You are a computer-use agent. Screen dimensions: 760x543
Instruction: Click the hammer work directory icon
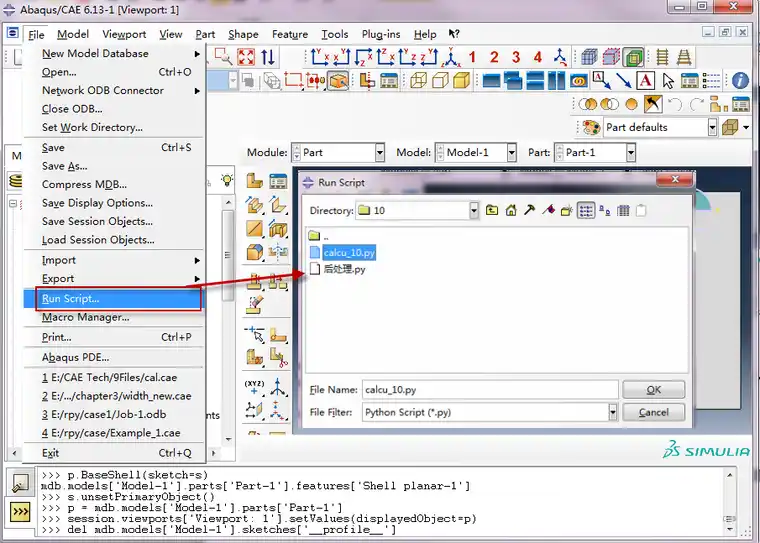(x=529, y=210)
